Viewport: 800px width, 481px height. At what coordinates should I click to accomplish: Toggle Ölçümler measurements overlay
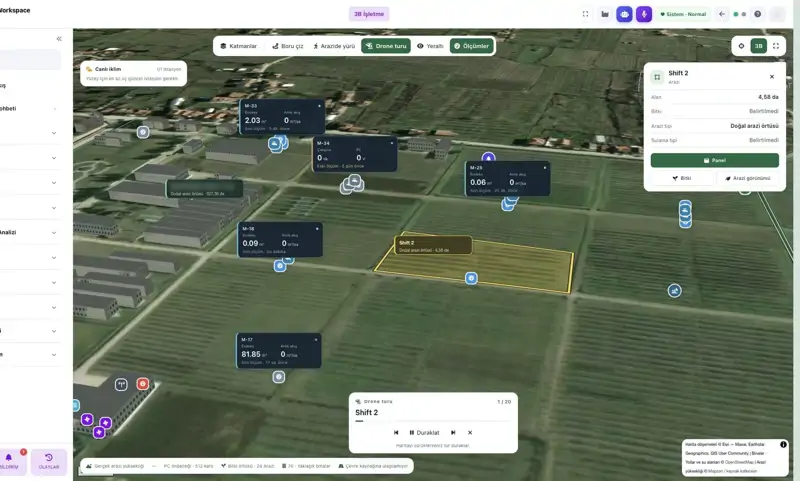(x=471, y=46)
